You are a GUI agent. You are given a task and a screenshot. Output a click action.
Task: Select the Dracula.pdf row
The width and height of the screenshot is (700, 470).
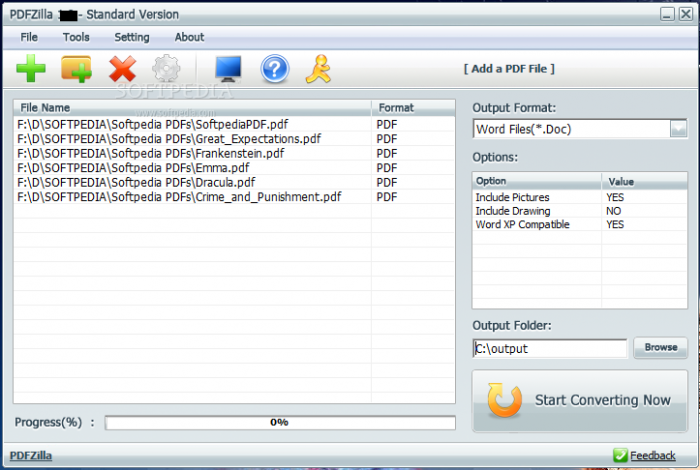234,183
